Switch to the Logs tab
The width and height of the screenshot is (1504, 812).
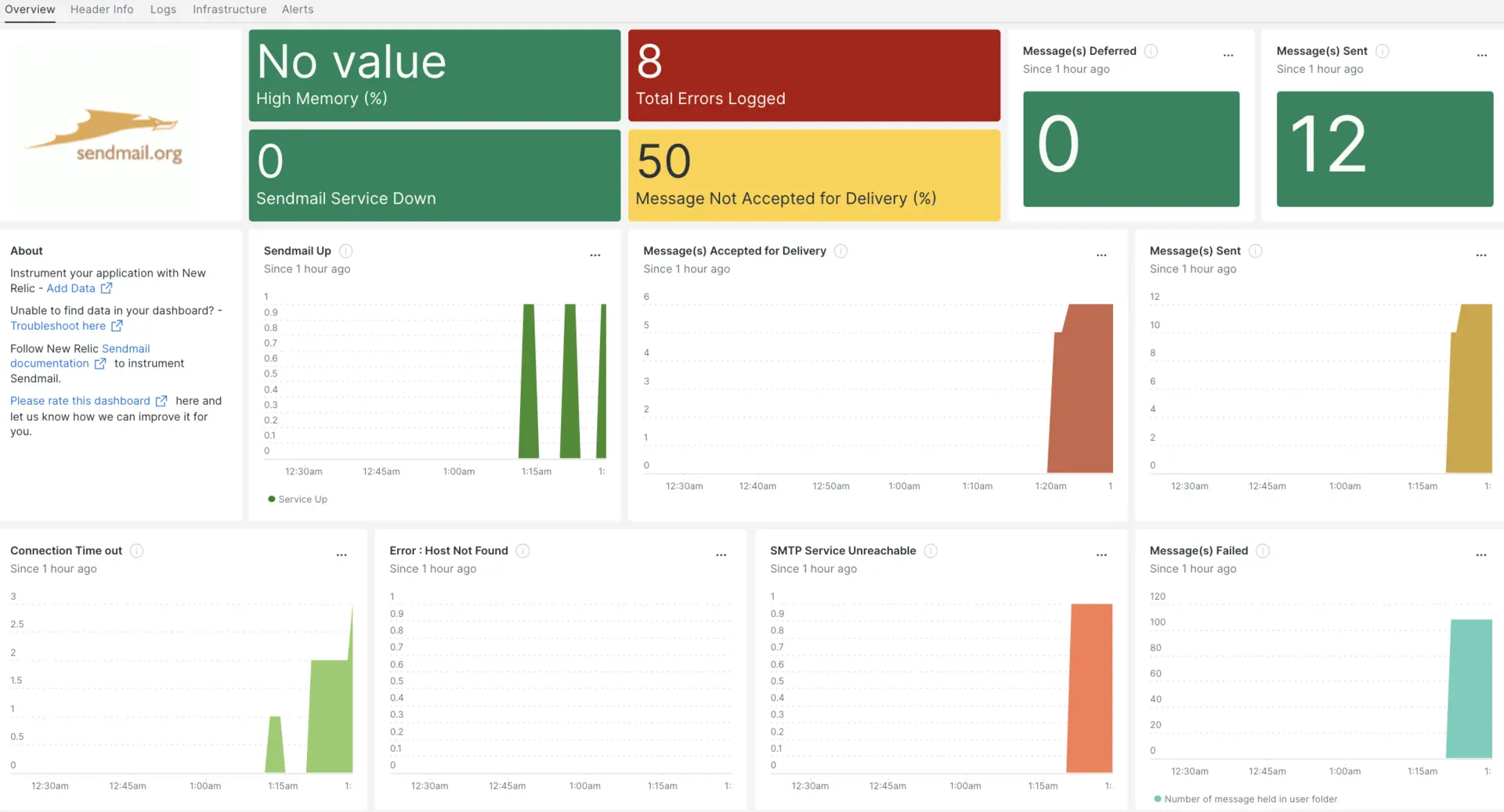pos(163,9)
